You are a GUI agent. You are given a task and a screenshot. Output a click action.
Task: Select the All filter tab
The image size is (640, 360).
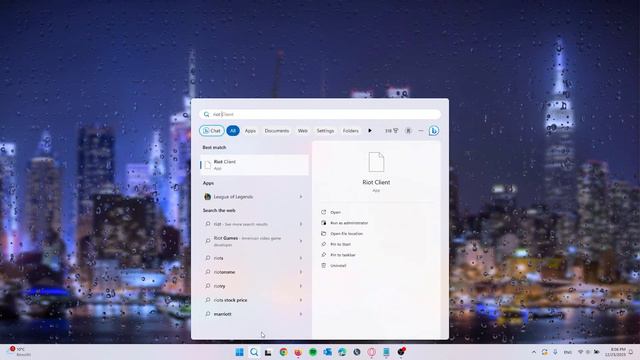[x=233, y=131]
